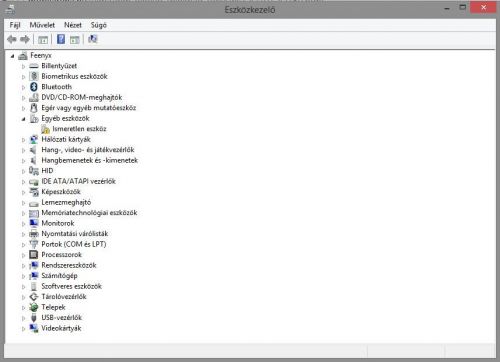
Task: Click the Forward arrow toolbar button
Action: (x=25, y=39)
